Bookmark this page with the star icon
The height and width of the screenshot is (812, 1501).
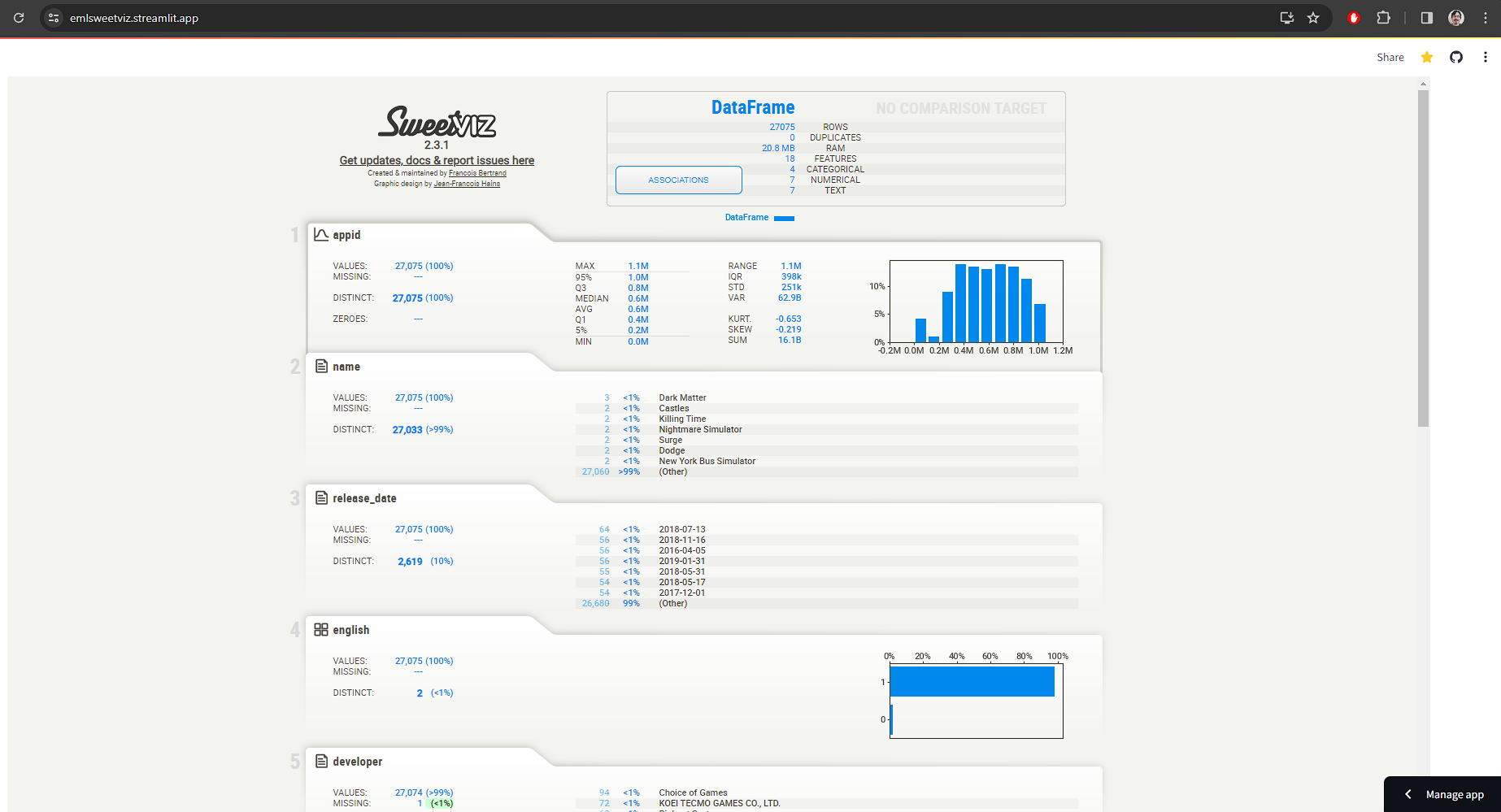click(1313, 17)
